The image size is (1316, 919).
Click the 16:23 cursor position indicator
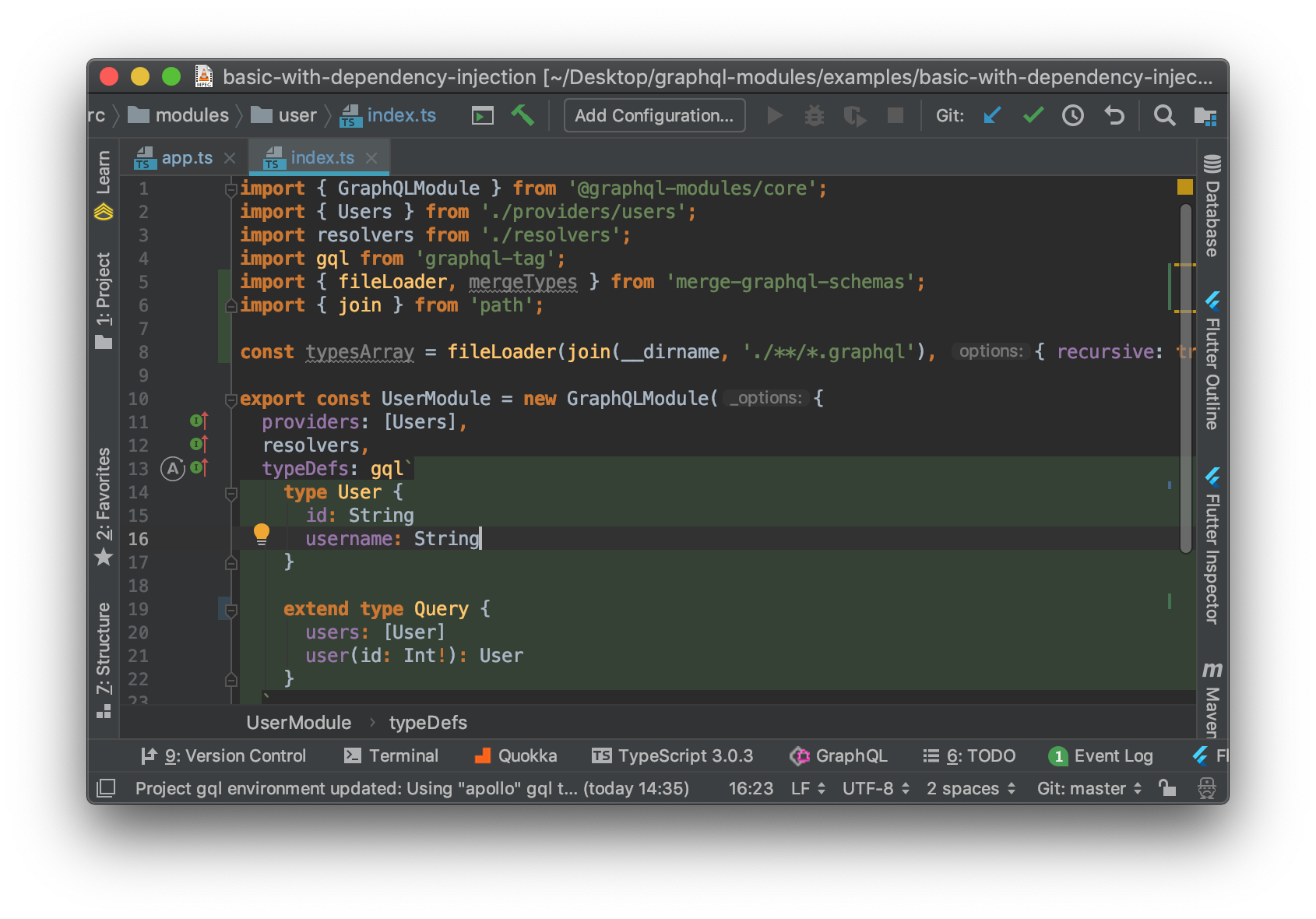coord(751,788)
